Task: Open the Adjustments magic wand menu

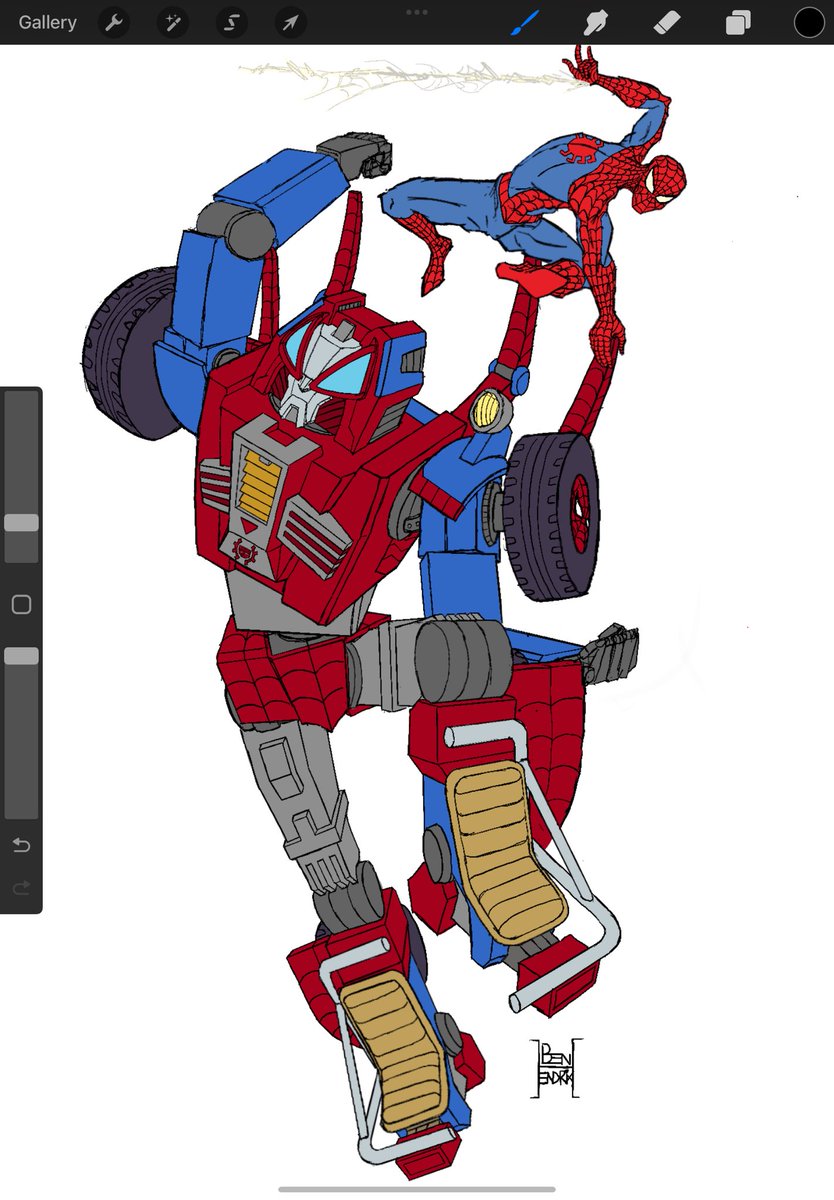Action: coord(173,22)
